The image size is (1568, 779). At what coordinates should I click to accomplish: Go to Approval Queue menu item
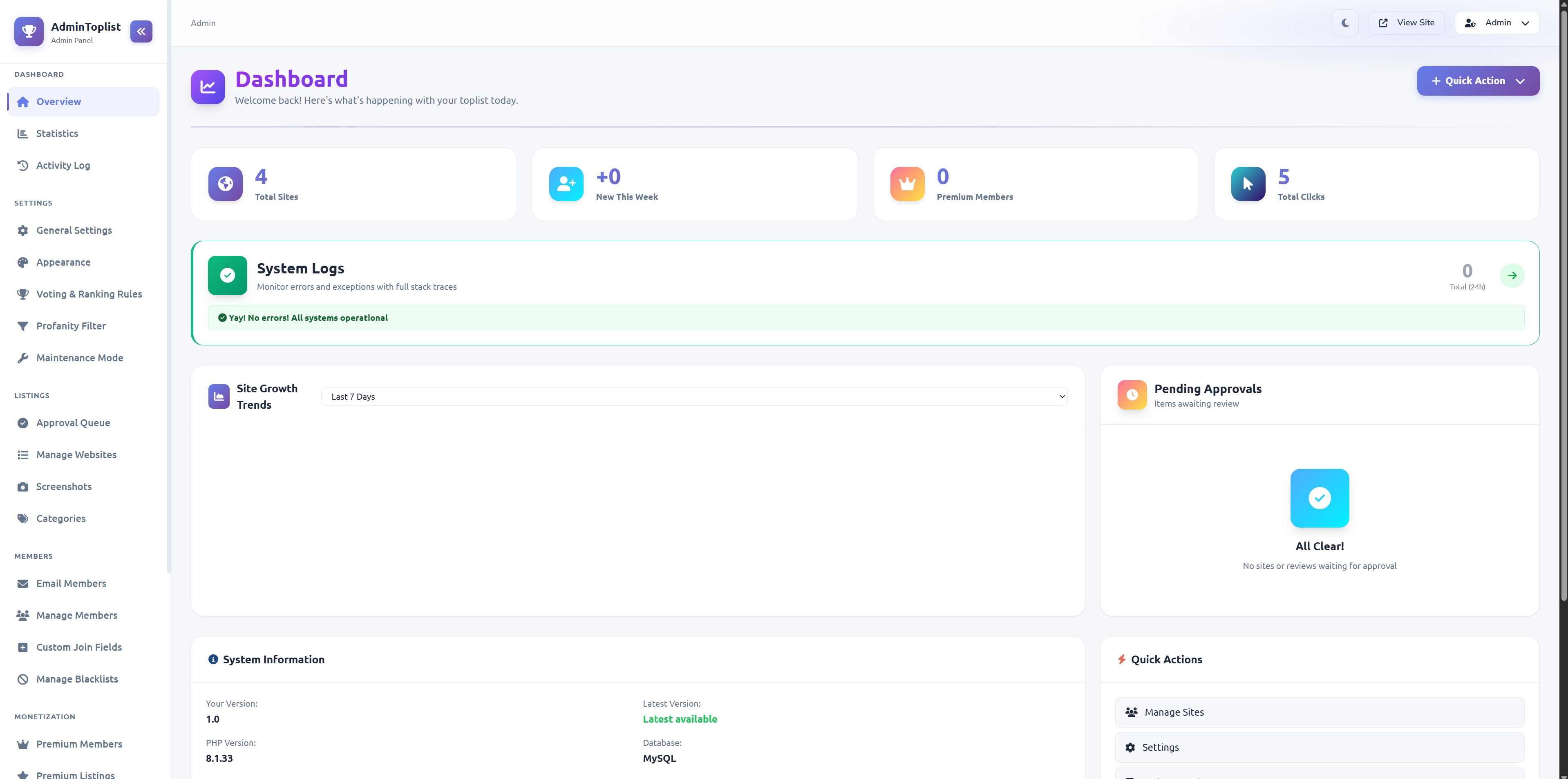73,423
